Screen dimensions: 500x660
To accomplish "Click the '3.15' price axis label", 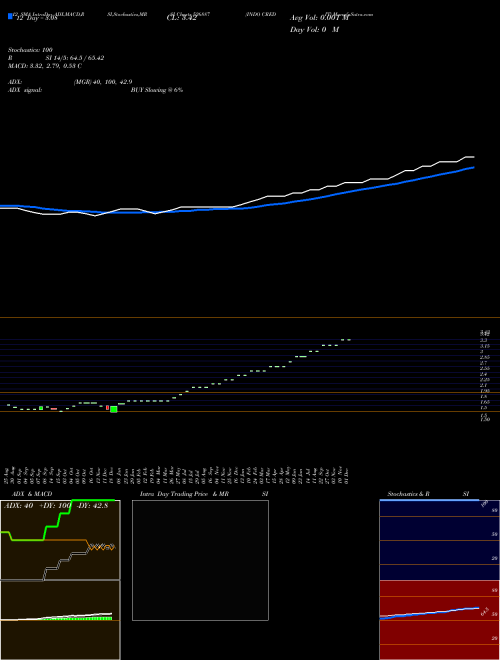I will pos(484,346).
